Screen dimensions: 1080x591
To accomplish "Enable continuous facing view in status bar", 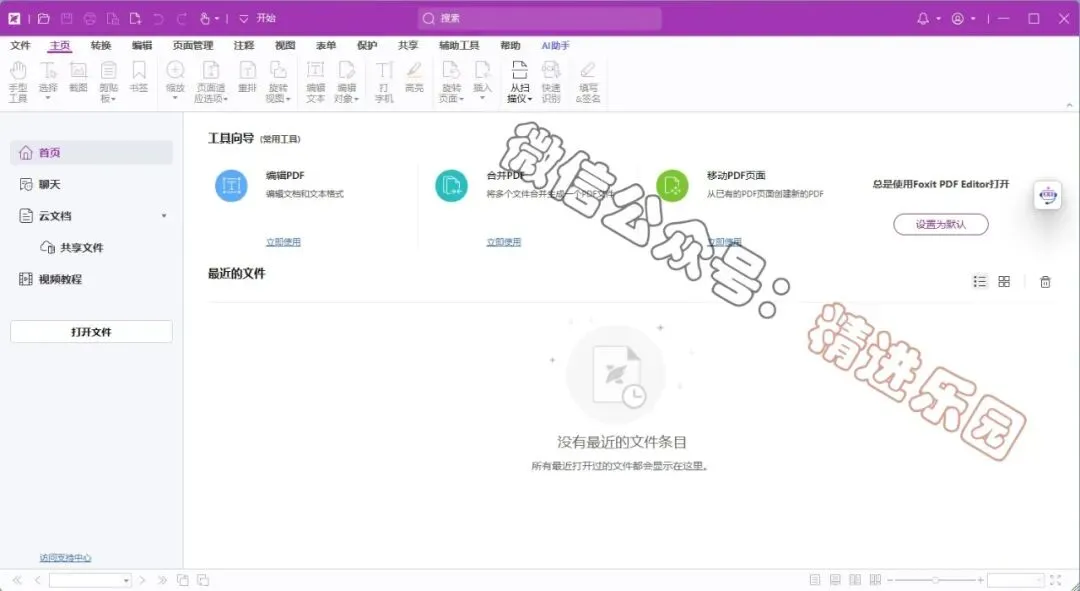I will [875, 580].
